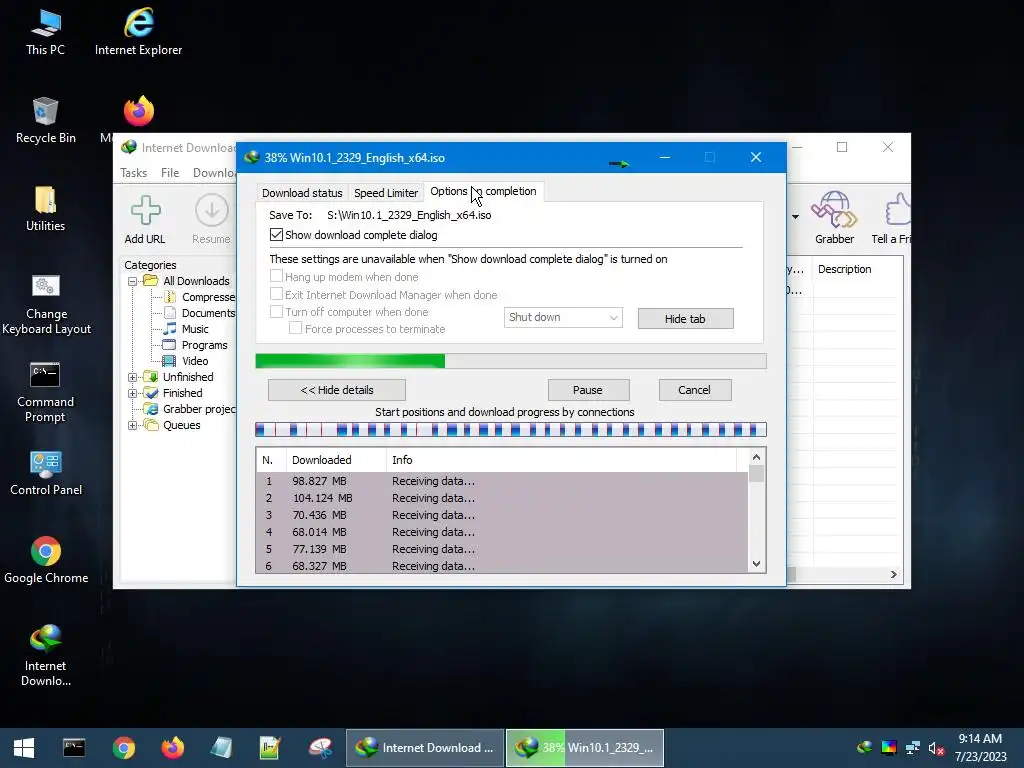The image size is (1024, 768).
Task: Open the Recycle Bin icon
Action: pyautogui.click(x=45, y=120)
